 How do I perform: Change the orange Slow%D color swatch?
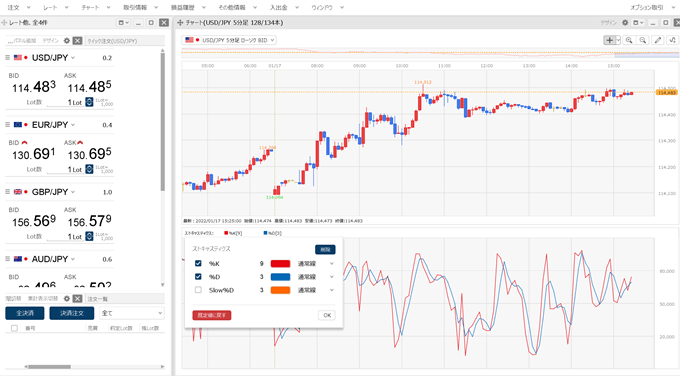pos(280,290)
